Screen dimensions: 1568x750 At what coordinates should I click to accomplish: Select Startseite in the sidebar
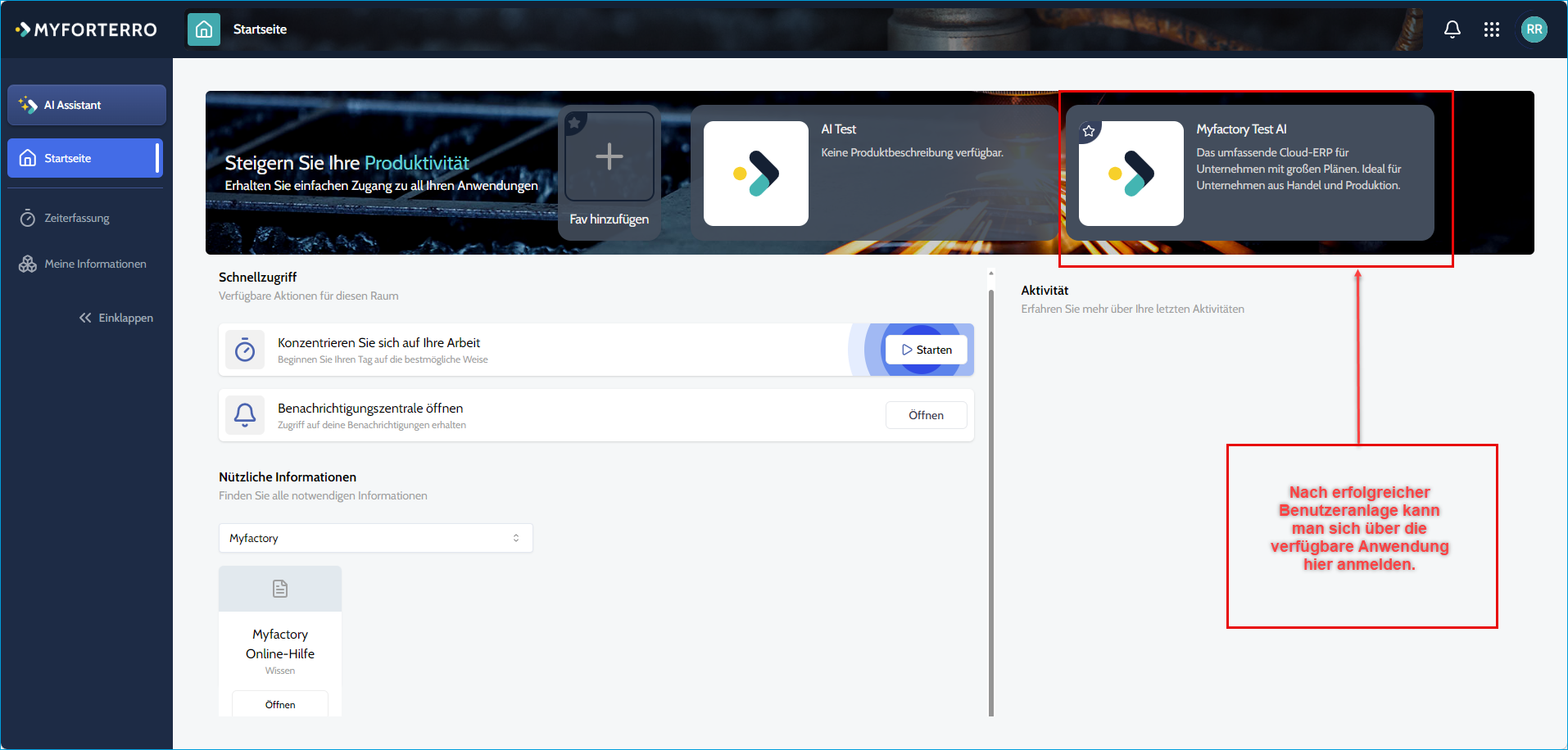tap(85, 158)
